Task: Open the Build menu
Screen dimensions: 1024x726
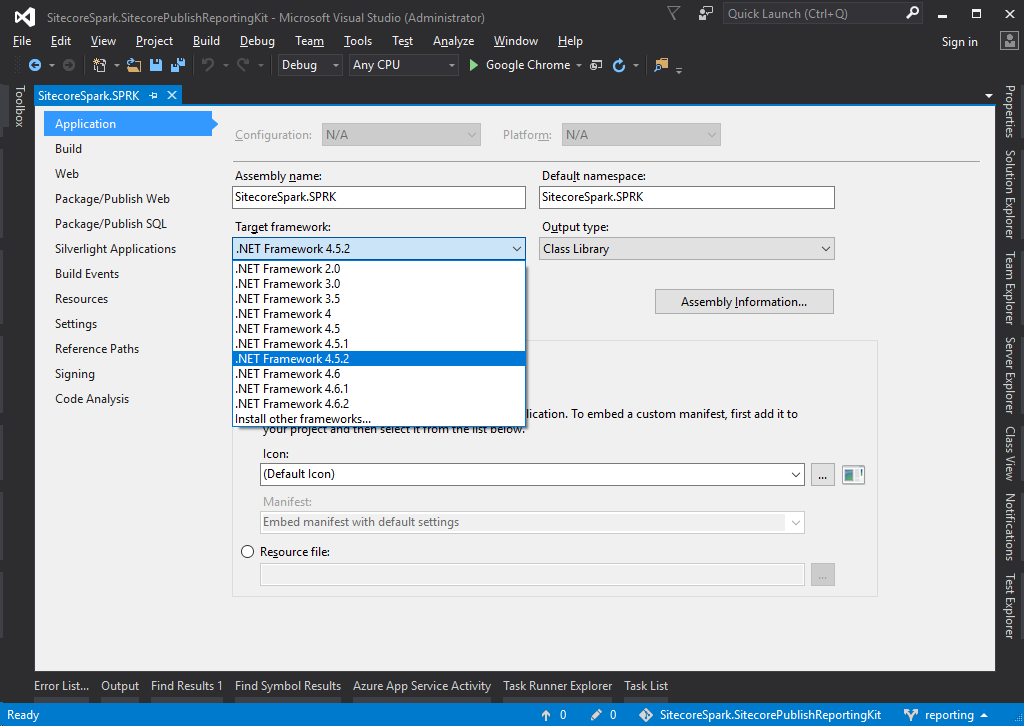Action: [x=206, y=41]
